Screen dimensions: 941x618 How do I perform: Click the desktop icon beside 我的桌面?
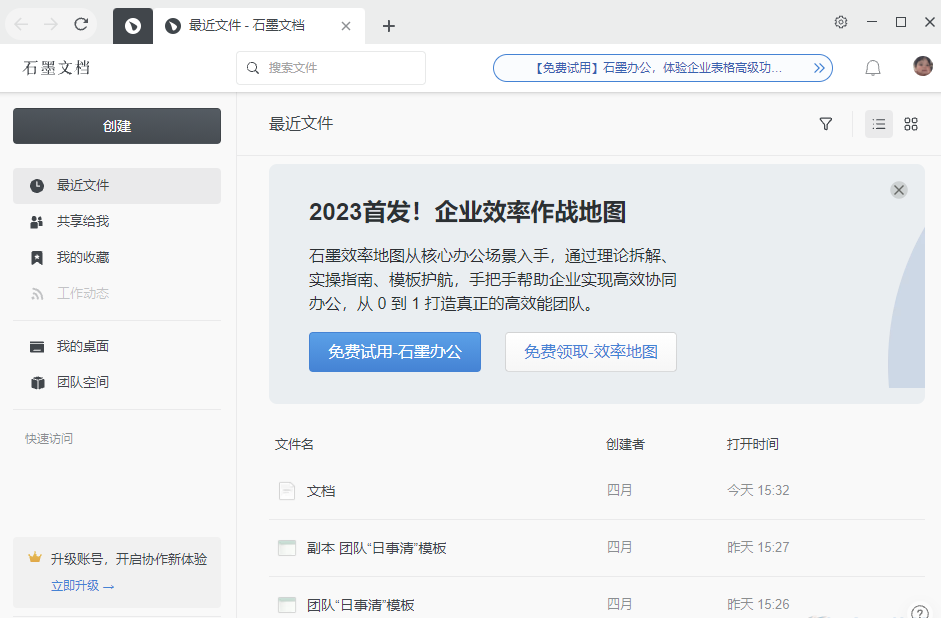pyautogui.click(x=37, y=347)
